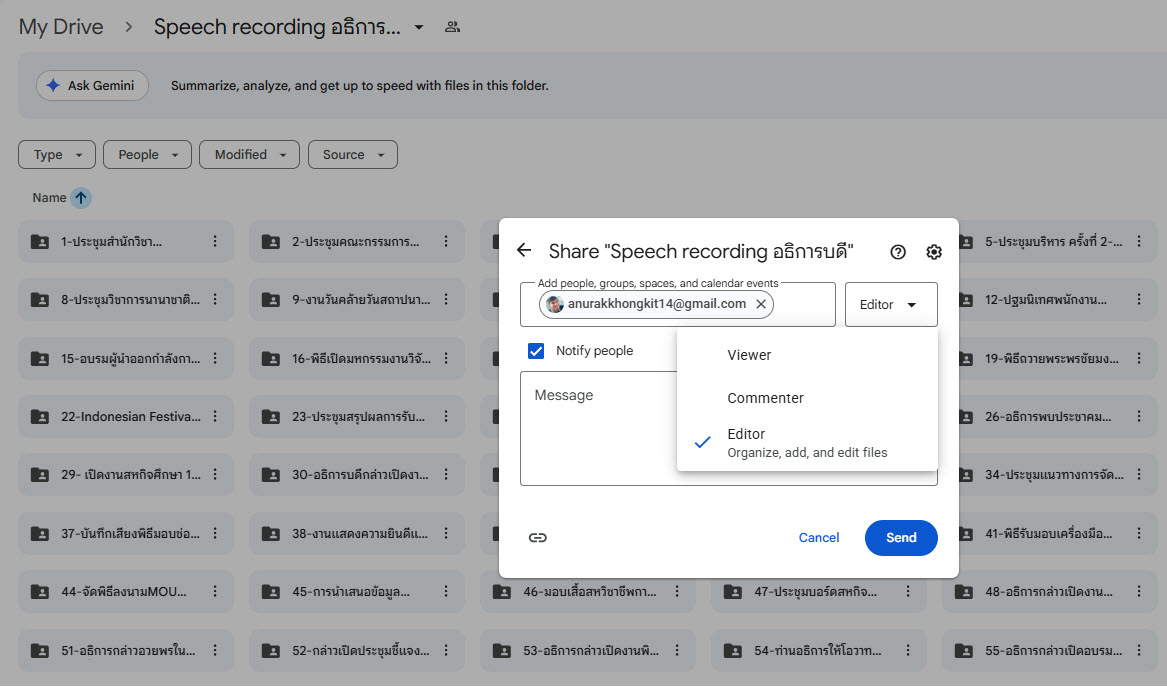Open more options for 1-ประชุมสำนักวิชา folder

tap(215, 241)
